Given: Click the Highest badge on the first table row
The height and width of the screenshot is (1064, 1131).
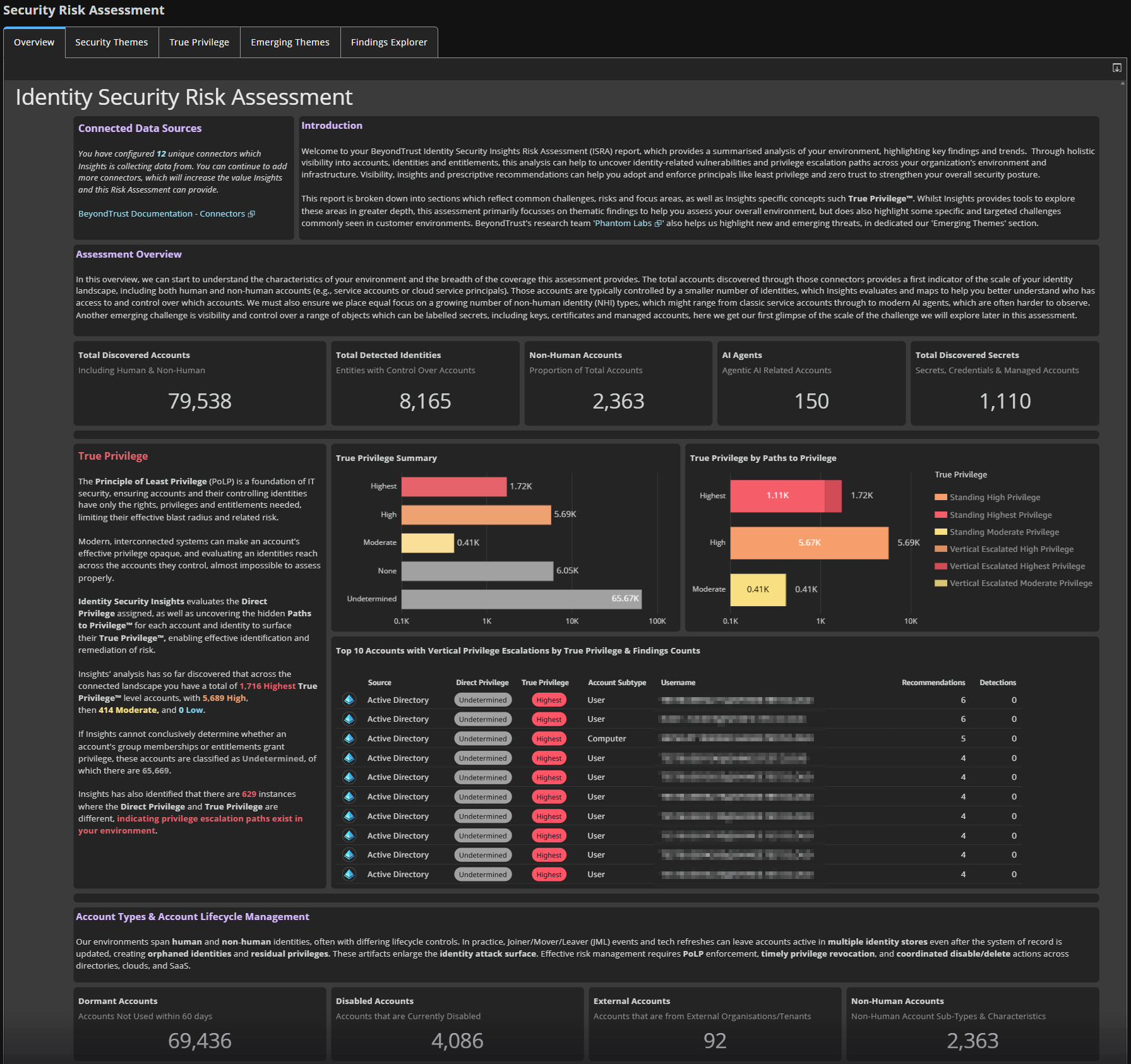Looking at the screenshot, I should [548, 700].
